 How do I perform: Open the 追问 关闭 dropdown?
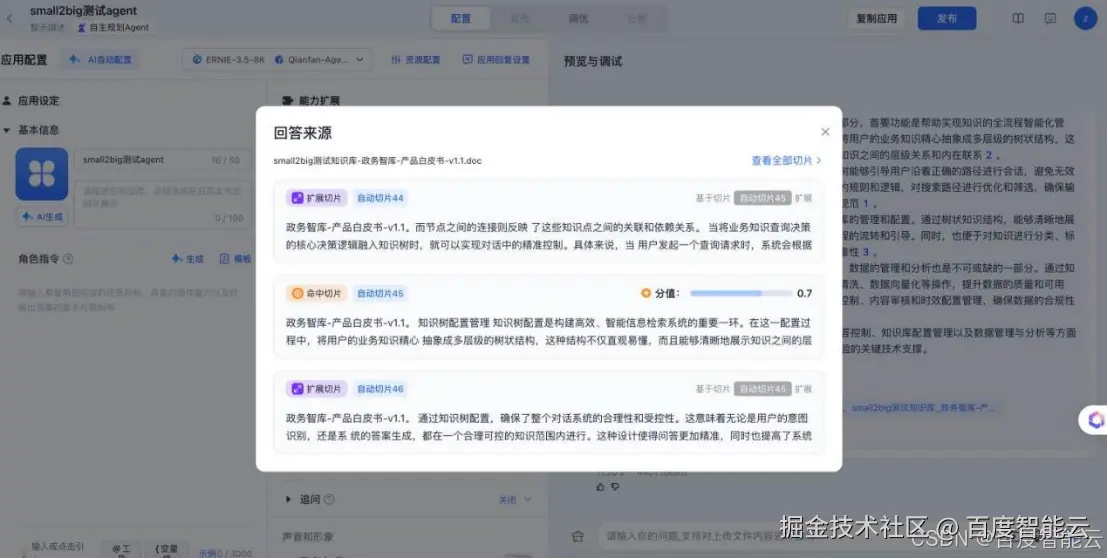pos(515,500)
